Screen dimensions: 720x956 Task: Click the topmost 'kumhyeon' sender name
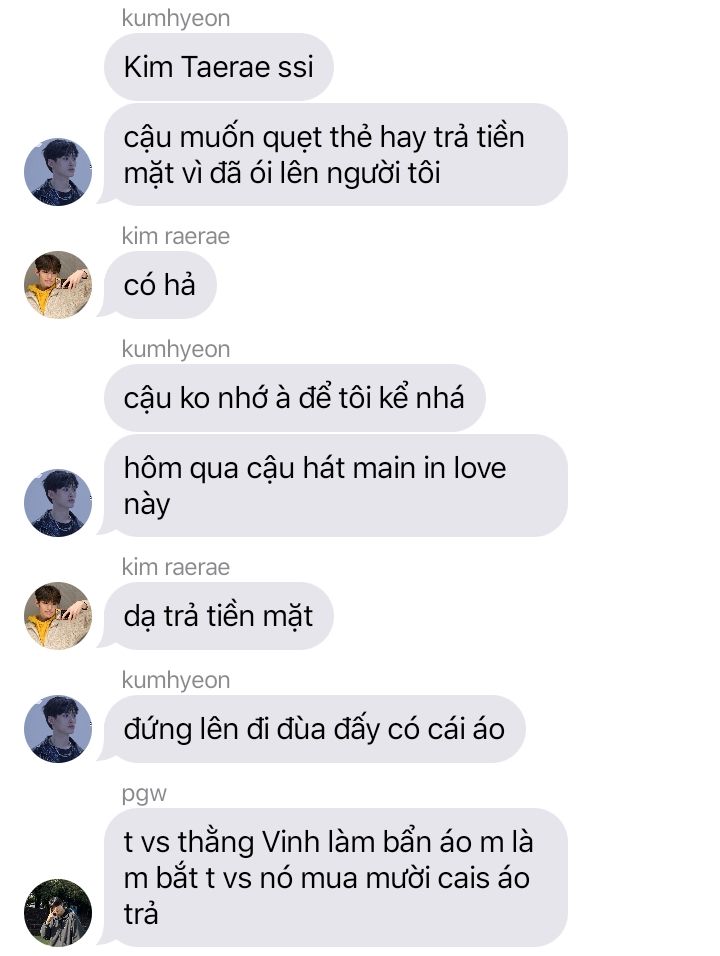pyautogui.click(x=176, y=18)
